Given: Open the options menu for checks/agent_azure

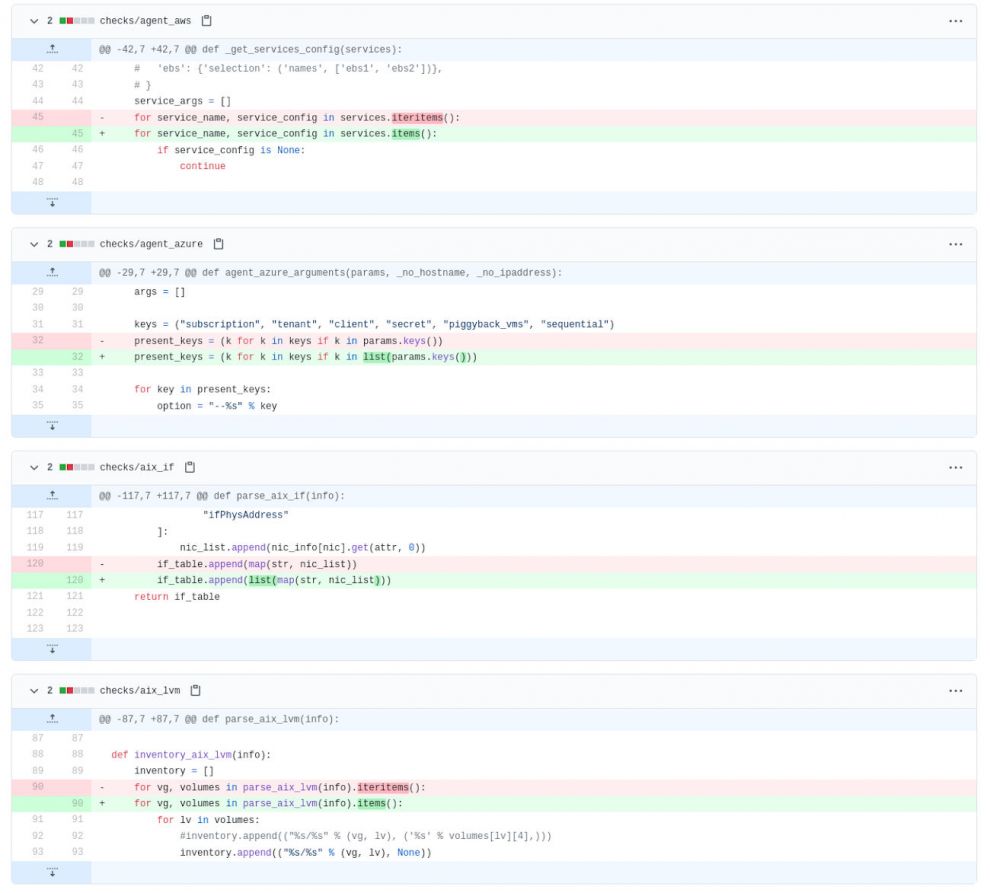Looking at the screenshot, I should (x=955, y=243).
